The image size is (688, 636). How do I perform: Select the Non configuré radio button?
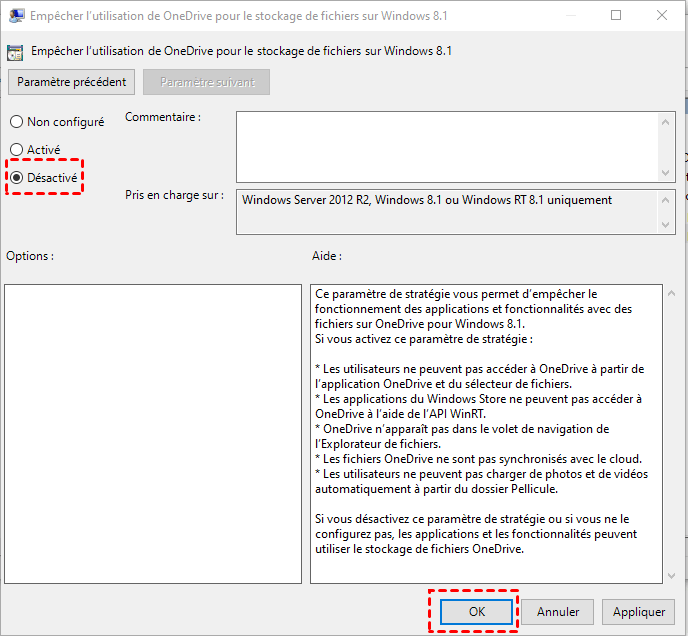pos(57,122)
